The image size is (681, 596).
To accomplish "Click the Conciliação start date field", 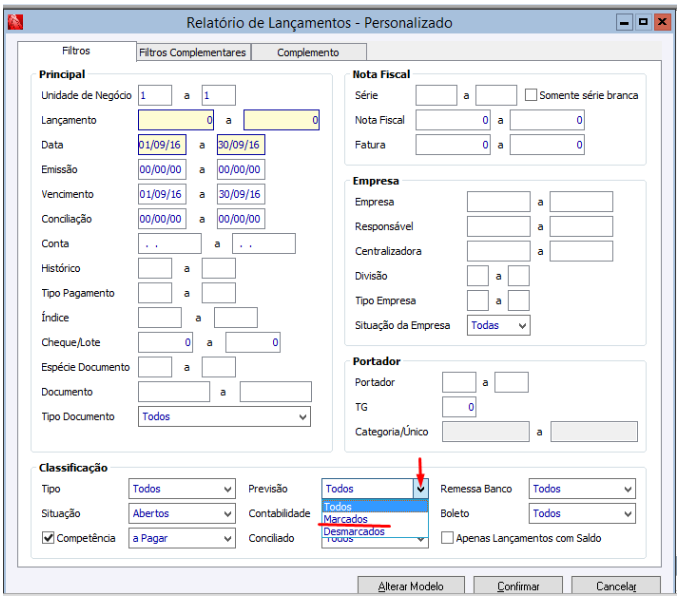I will point(162,219).
